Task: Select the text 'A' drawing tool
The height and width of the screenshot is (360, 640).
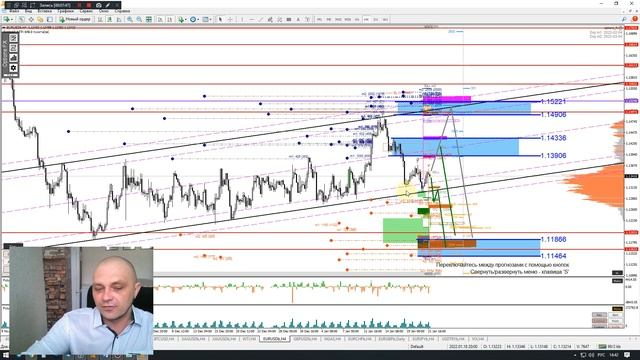Action: pos(298,19)
